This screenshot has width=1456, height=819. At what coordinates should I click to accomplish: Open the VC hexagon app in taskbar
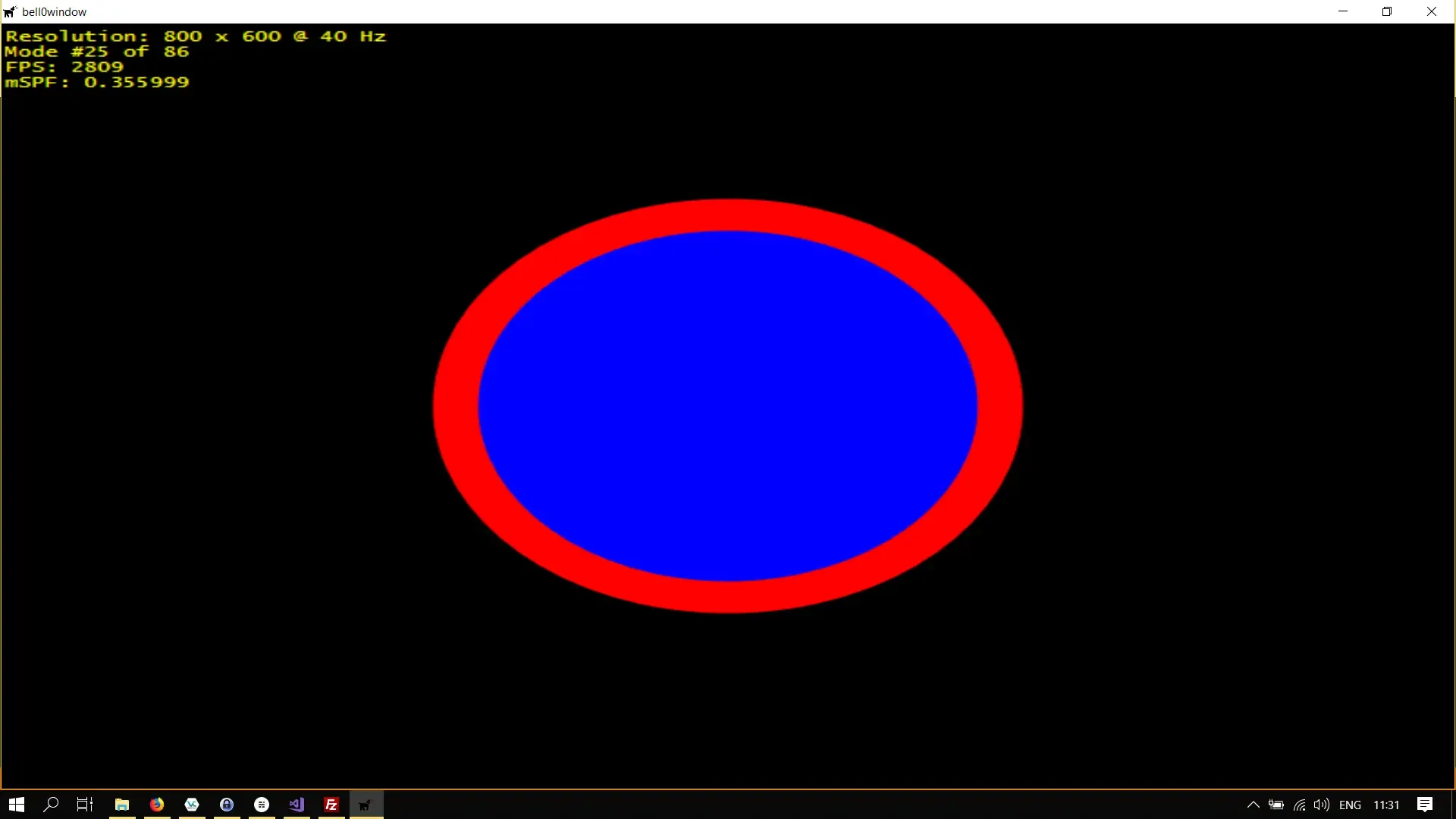tap(192, 805)
